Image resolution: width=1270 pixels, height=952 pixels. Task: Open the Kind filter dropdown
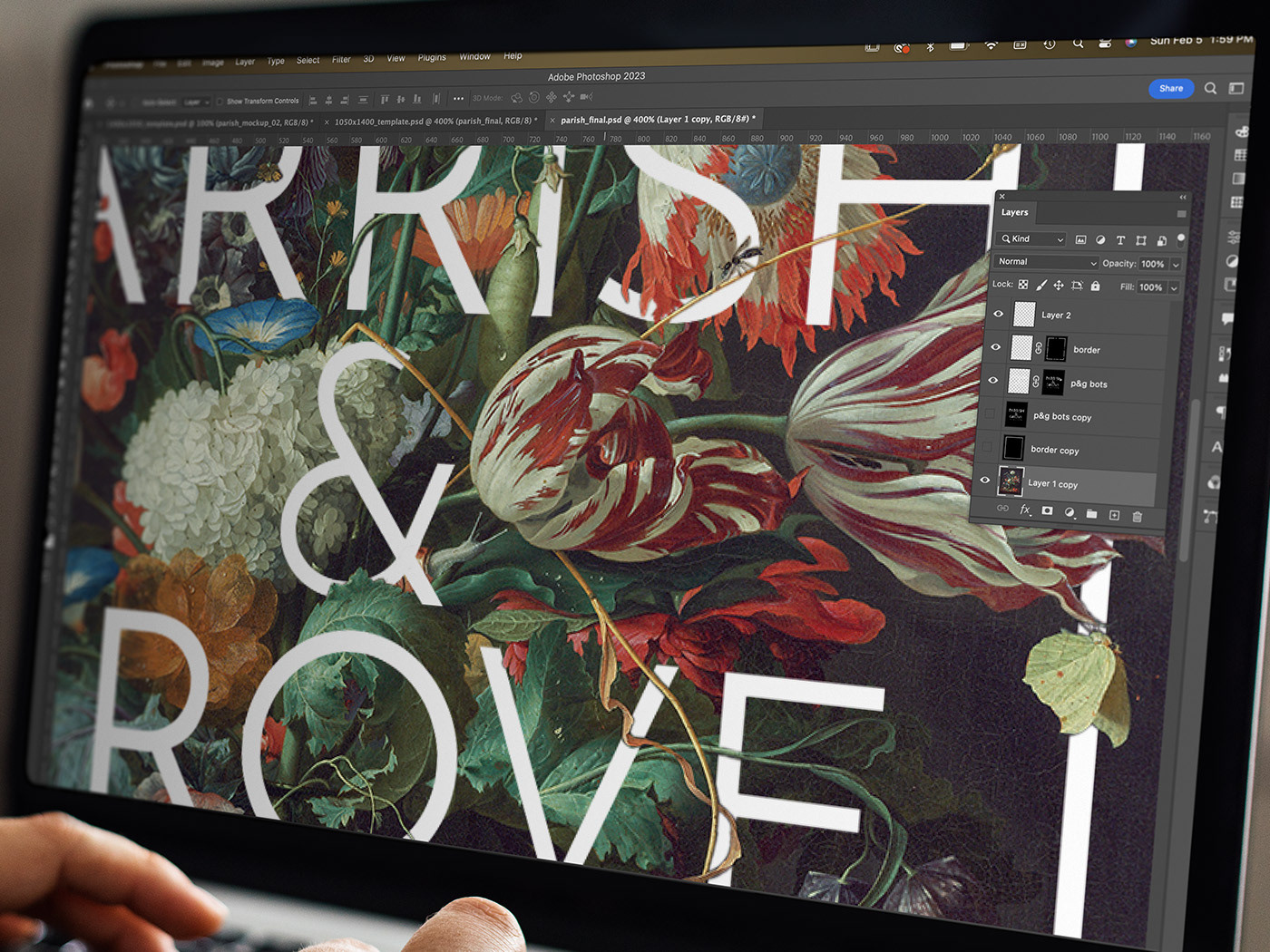[x=1031, y=239]
